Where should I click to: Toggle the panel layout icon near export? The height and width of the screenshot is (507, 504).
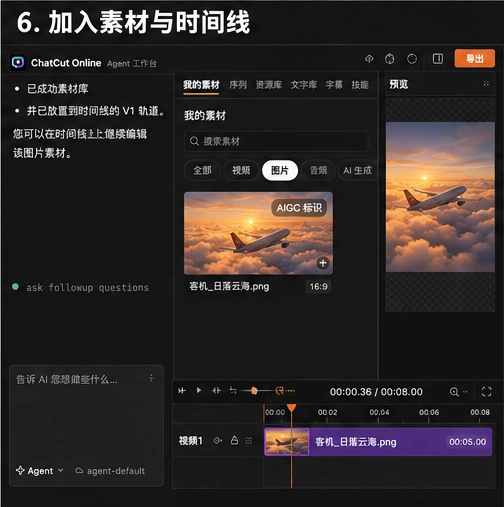(x=438, y=59)
